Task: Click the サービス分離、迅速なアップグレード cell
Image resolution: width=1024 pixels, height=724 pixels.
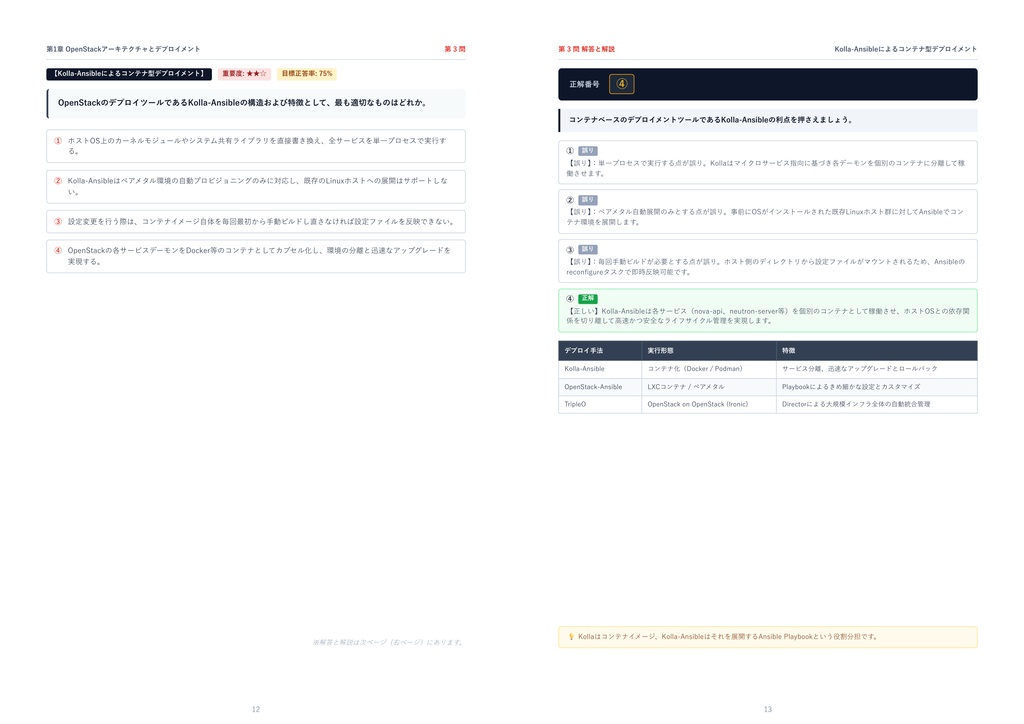Action: click(876, 369)
